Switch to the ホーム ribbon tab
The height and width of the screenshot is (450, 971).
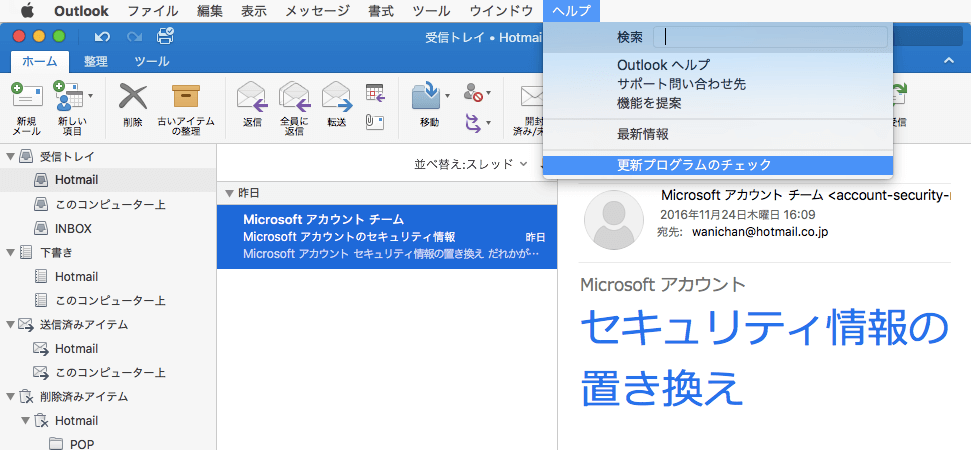point(40,61)
